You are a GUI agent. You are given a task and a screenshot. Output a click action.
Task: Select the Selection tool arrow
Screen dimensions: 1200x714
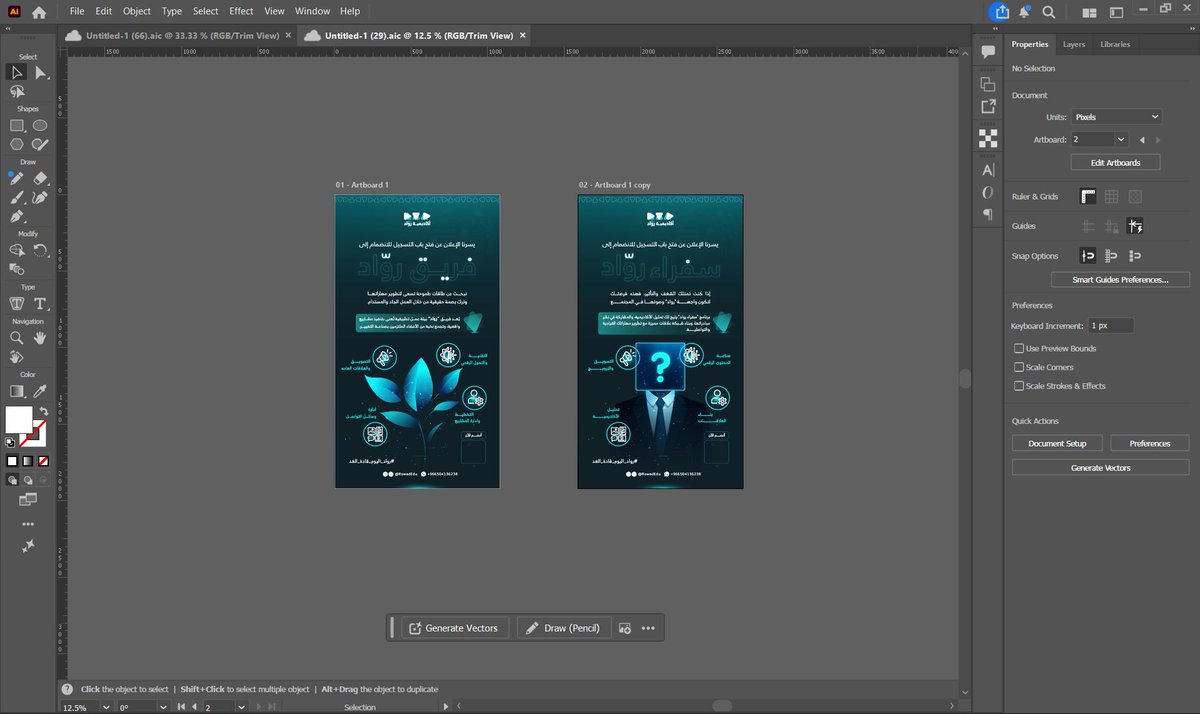pyautogui.click(x=17, y=72)
